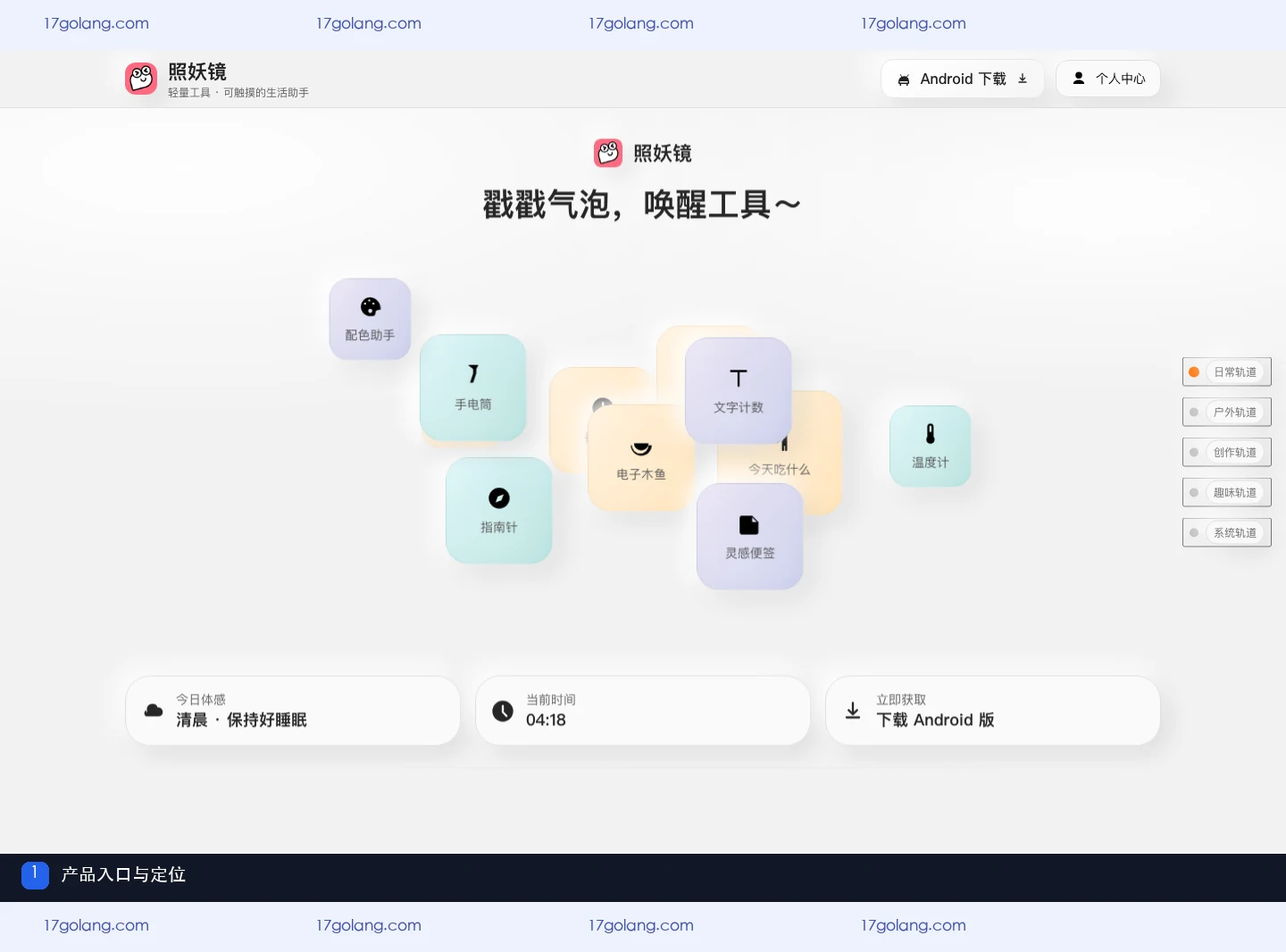Select the 日常轨道 track
This screenshot has height=952, width=1286.
(x=1227, y=372)
